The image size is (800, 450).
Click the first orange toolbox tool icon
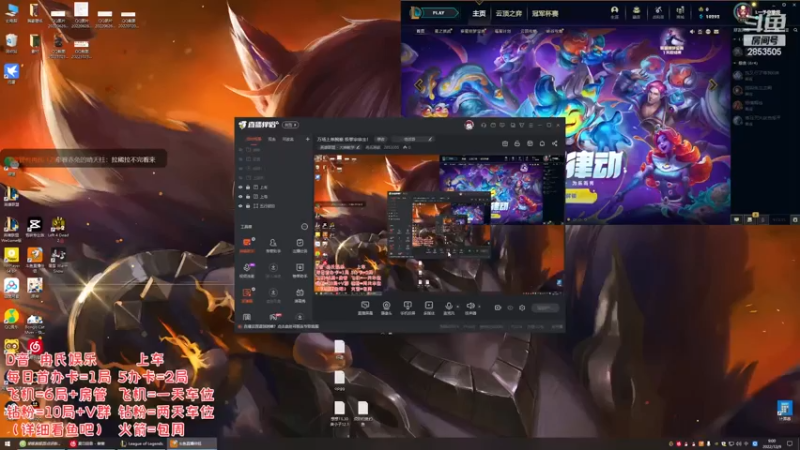pos(247,244)
